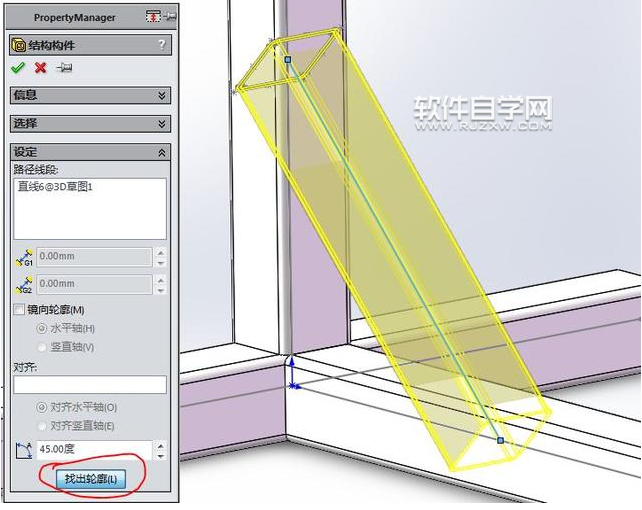This screenshot has width=642, height=510.
Task: Enable the 镜向轮廓(M) checkbox
Action: [x=19, y=309]
